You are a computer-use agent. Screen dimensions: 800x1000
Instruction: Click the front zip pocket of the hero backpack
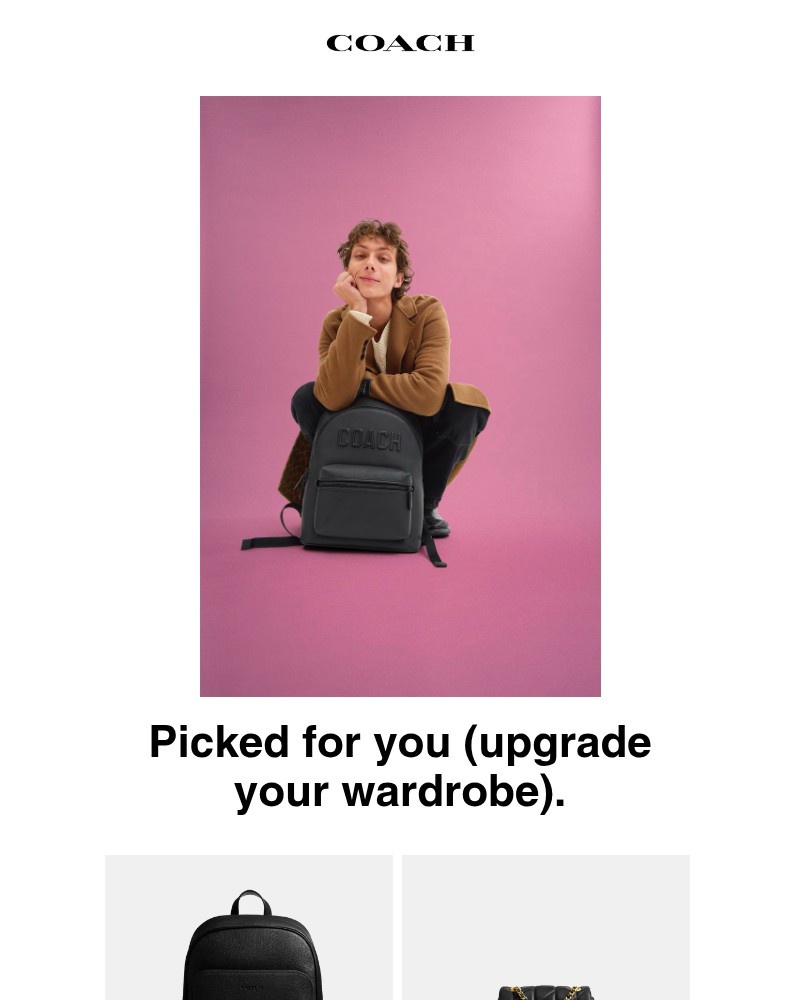pyautogui.click(x=364, y=504)
